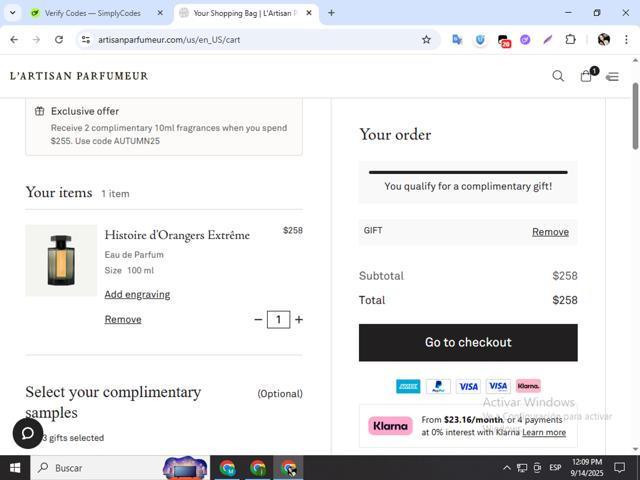Open the live chat bubble icon

(28, 433)
